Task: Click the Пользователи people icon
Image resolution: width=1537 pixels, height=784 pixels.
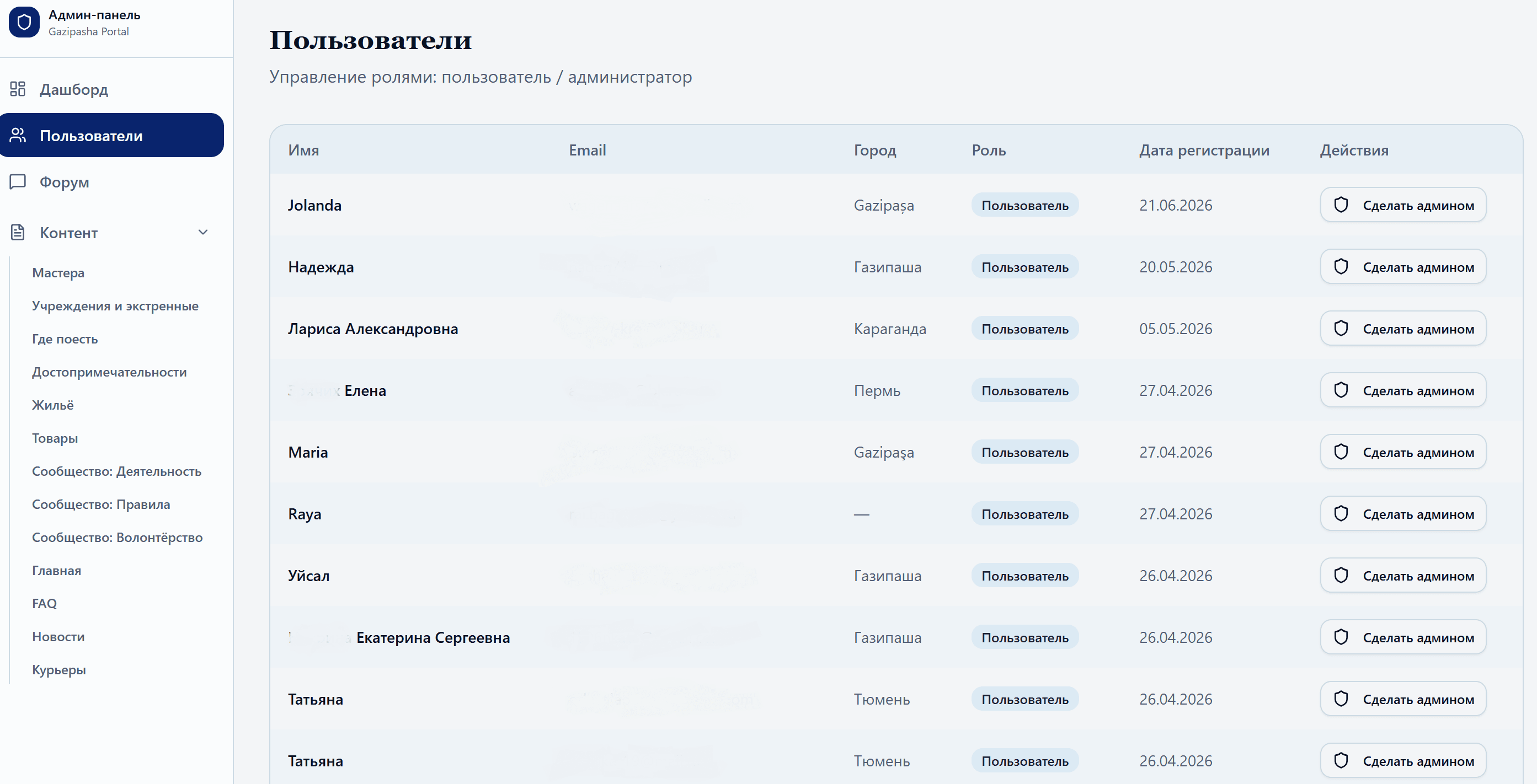Action: pos(18,135)
